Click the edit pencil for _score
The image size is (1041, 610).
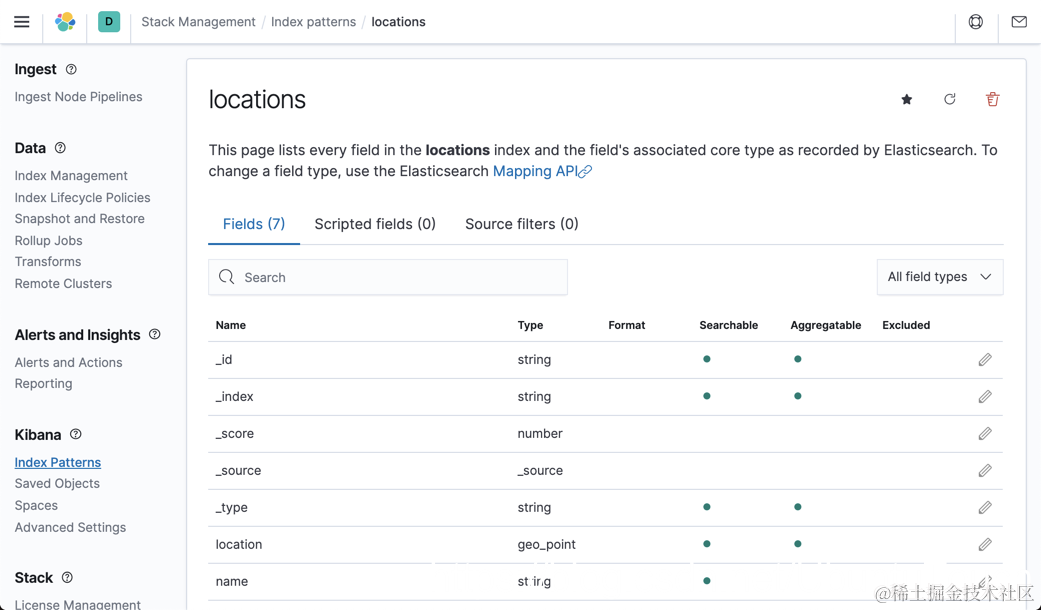click(x=985, y=433)
